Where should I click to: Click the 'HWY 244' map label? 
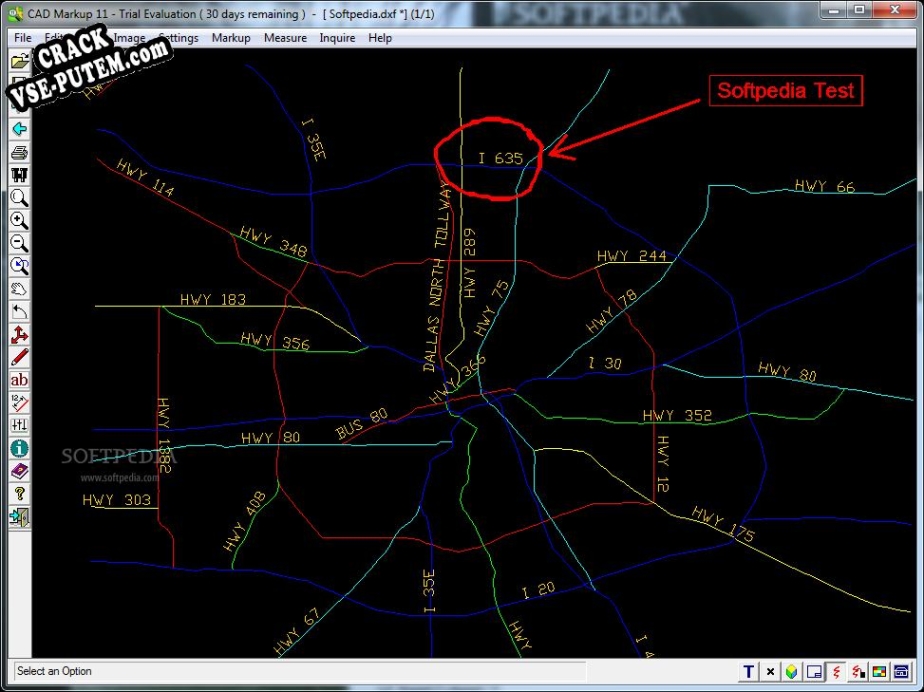click(x=631, y=256)
